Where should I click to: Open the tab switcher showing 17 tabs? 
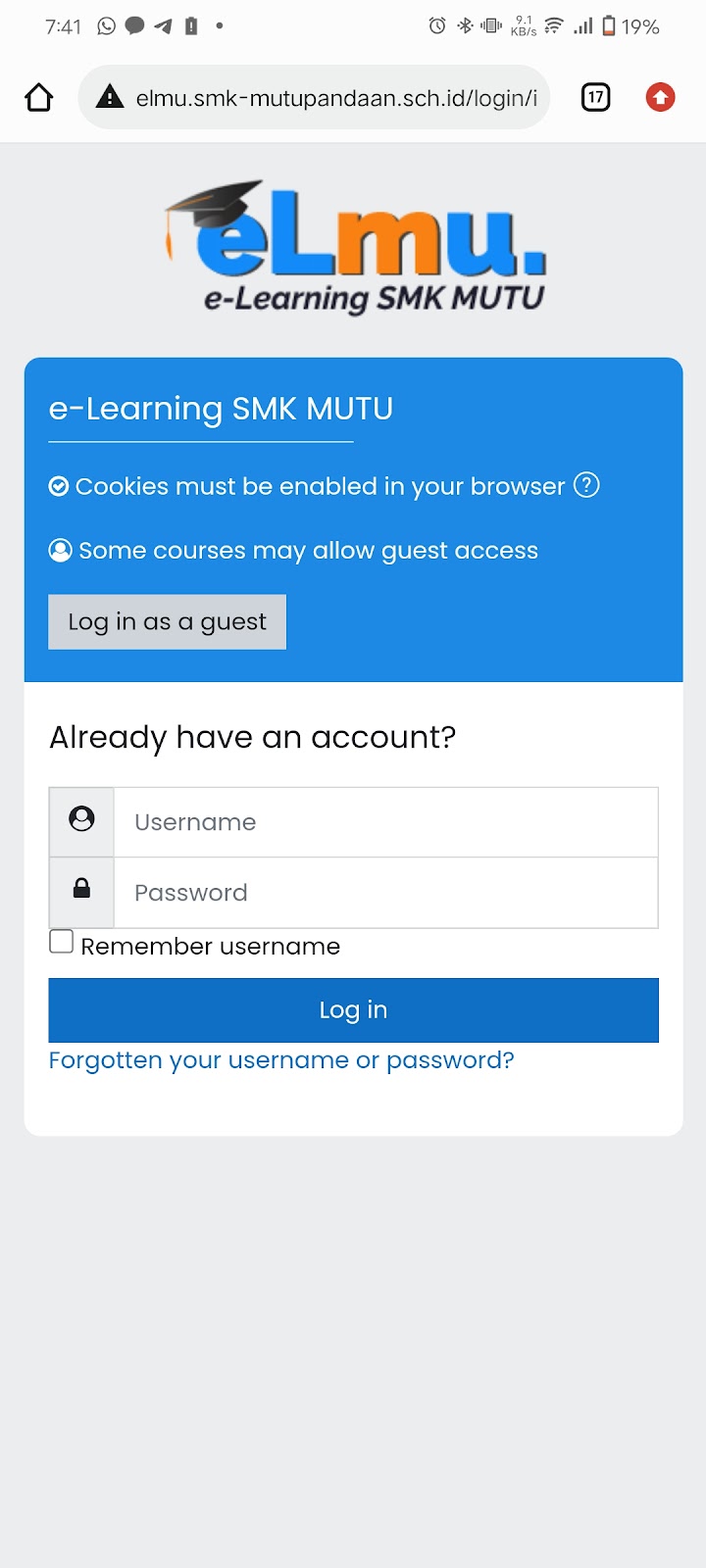tap(596, 97)
